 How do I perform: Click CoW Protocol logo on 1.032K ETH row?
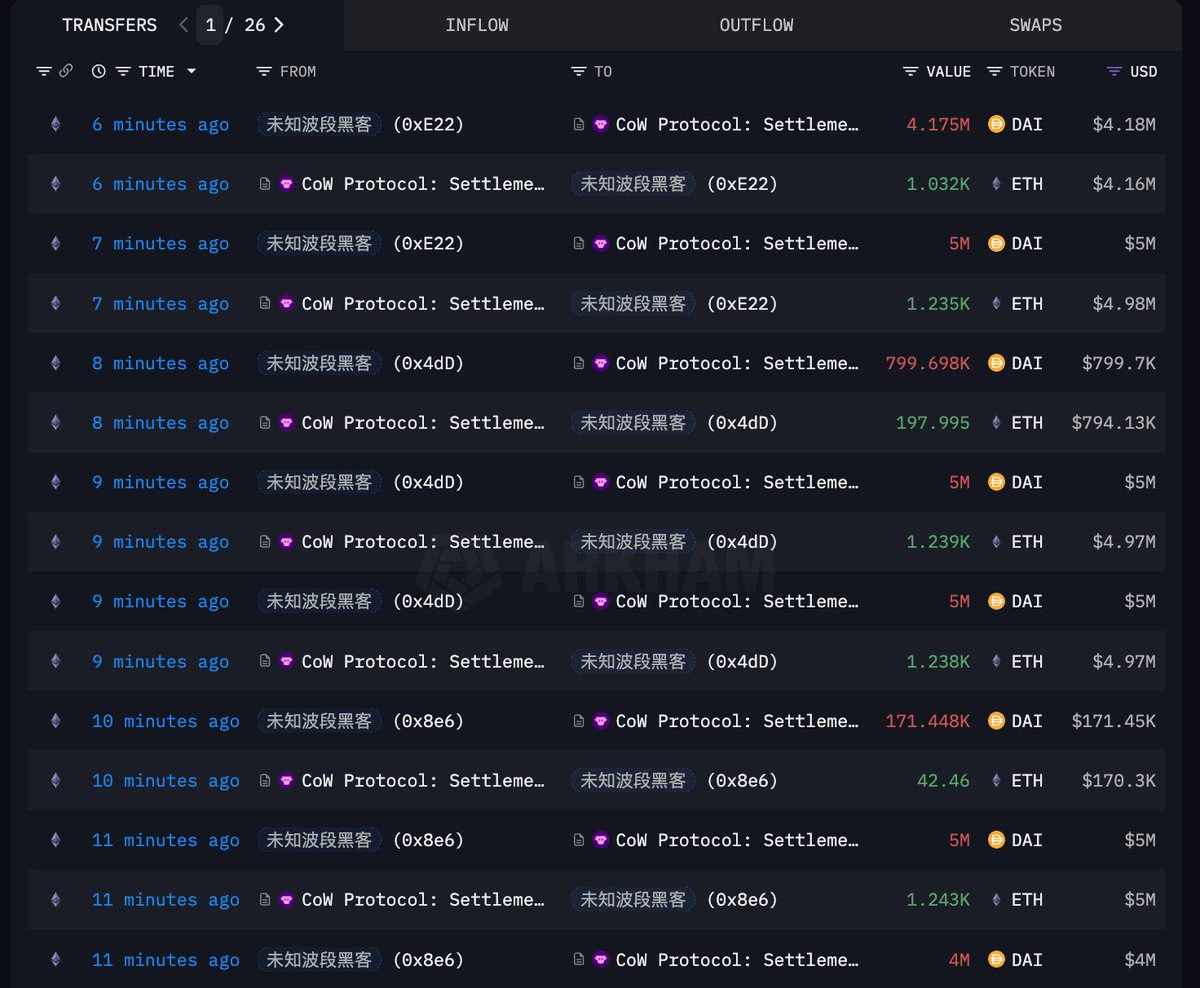pos(286,184)
